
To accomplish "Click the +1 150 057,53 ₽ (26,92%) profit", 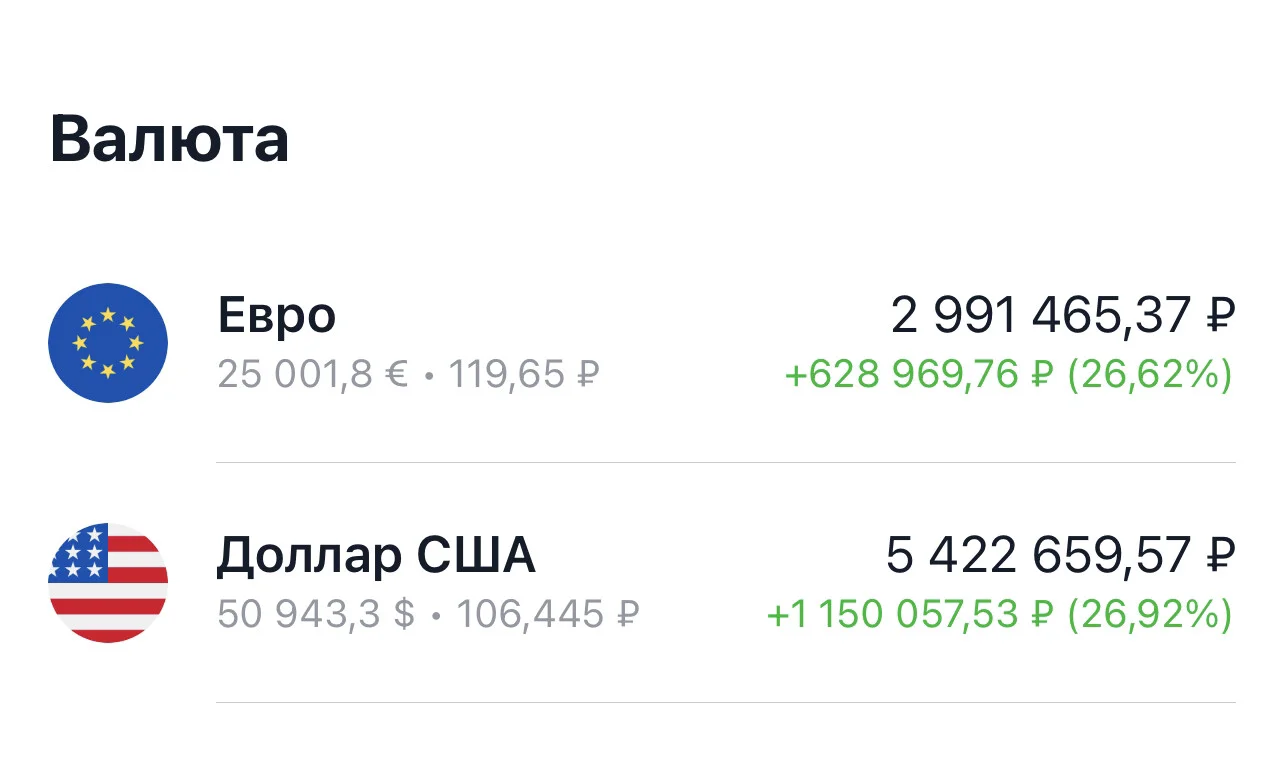I will click(1000, 614).
